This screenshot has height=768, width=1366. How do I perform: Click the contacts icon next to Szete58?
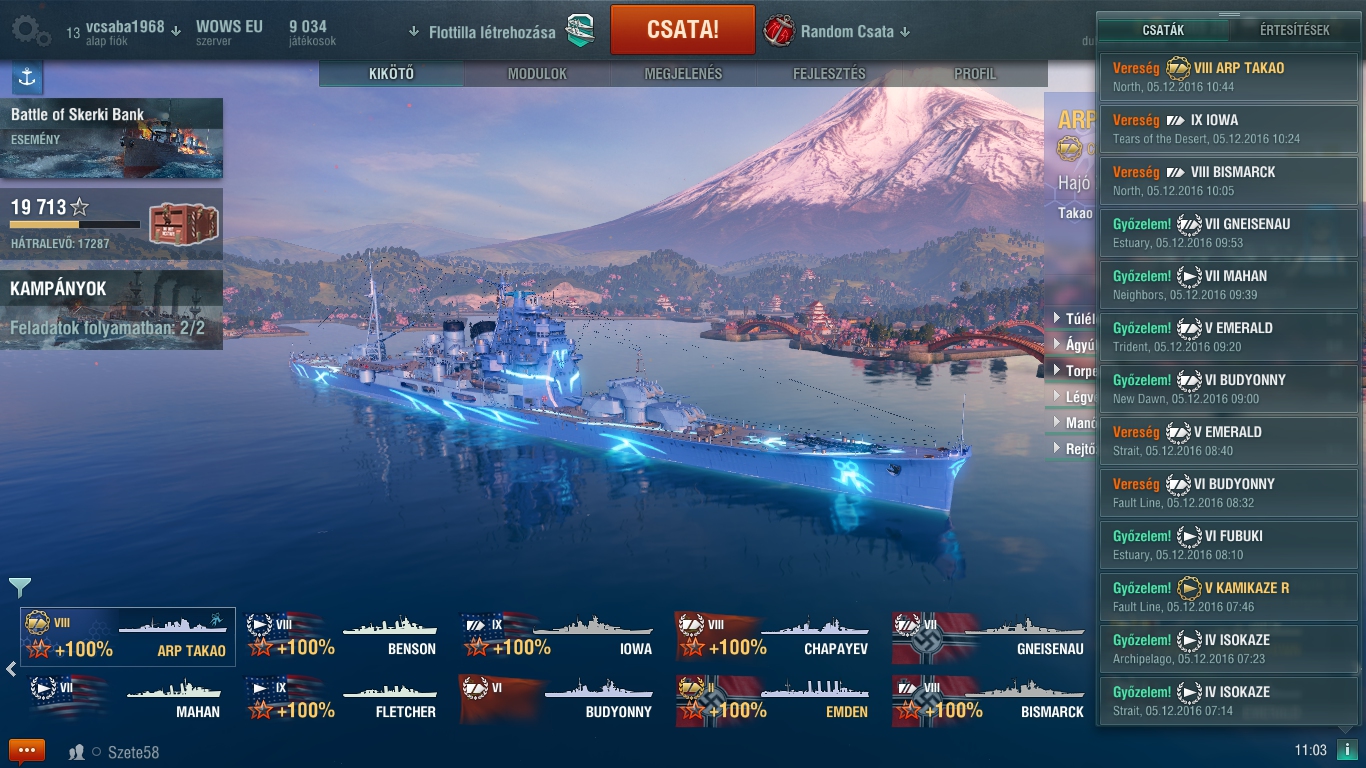[76, 752]
